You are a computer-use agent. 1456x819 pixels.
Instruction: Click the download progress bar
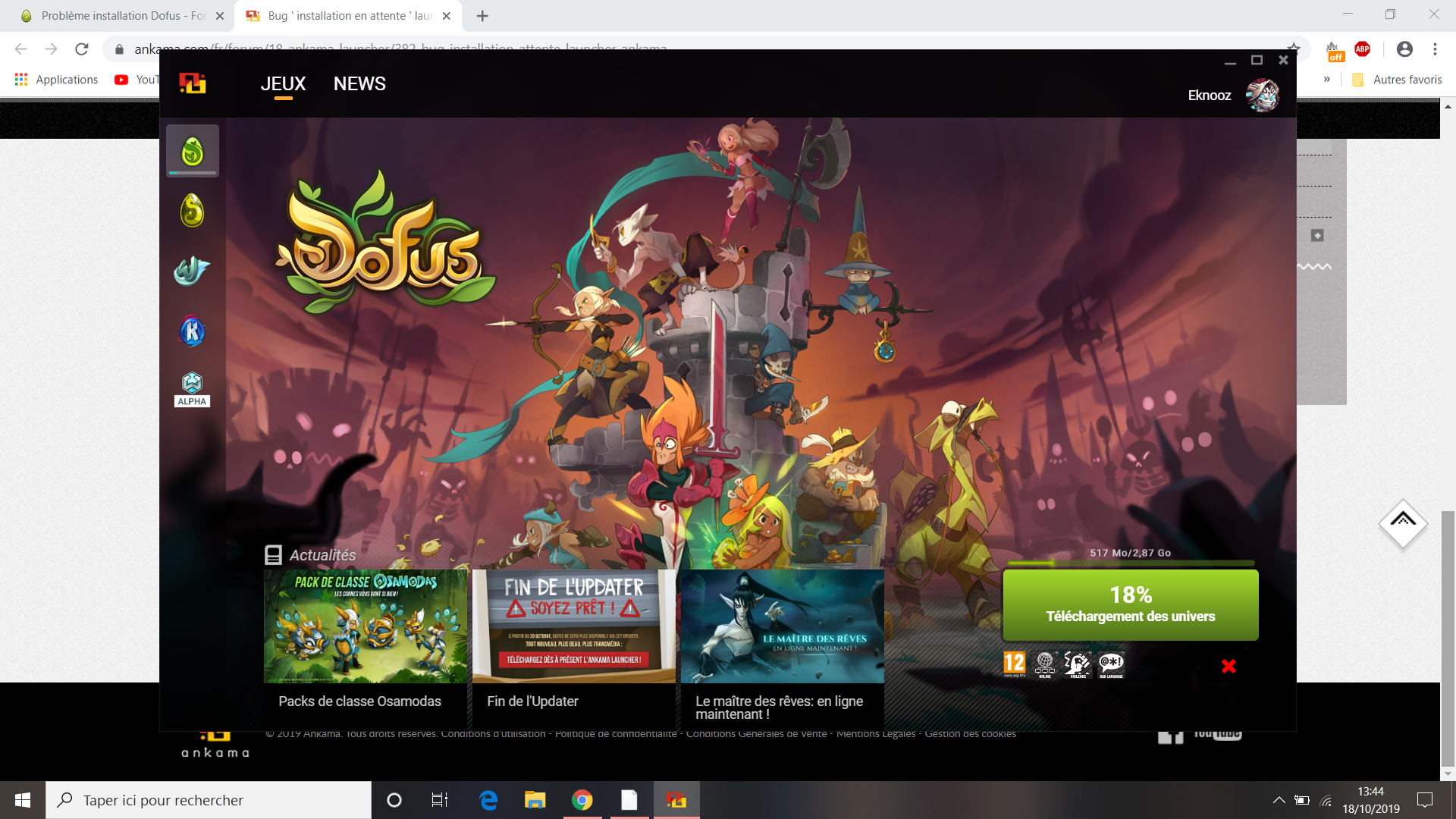pyautogui.click(x=1131, y=563)
